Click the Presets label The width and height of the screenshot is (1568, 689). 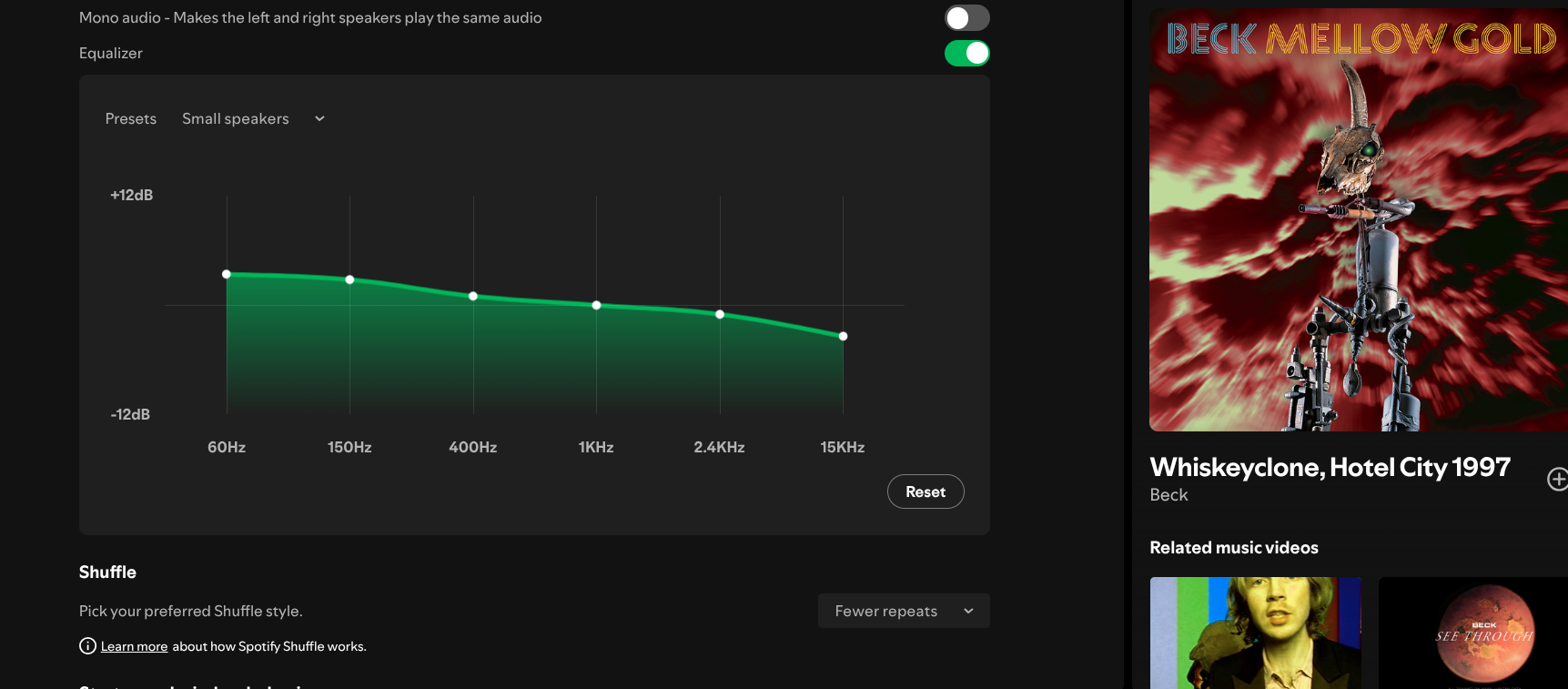point(131,119)
